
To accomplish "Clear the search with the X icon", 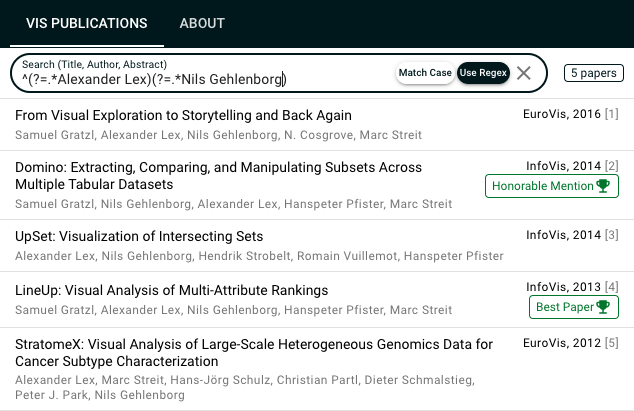I will (x=524, y=73).
